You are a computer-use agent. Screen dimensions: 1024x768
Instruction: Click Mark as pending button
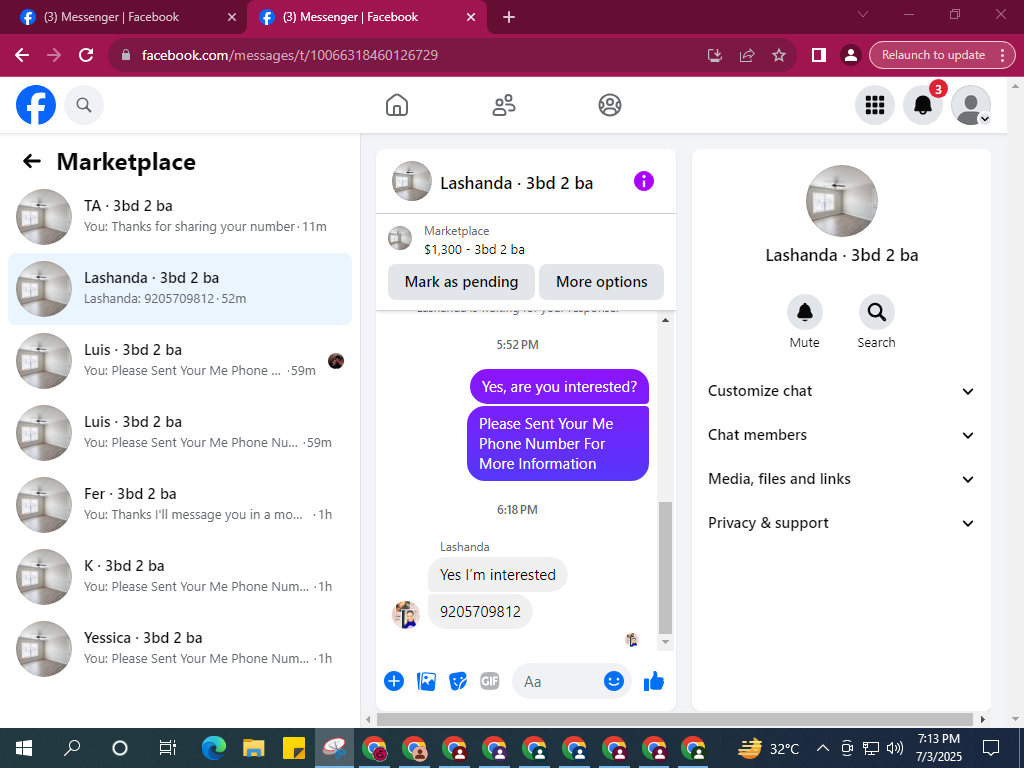(x=461, y=282)
